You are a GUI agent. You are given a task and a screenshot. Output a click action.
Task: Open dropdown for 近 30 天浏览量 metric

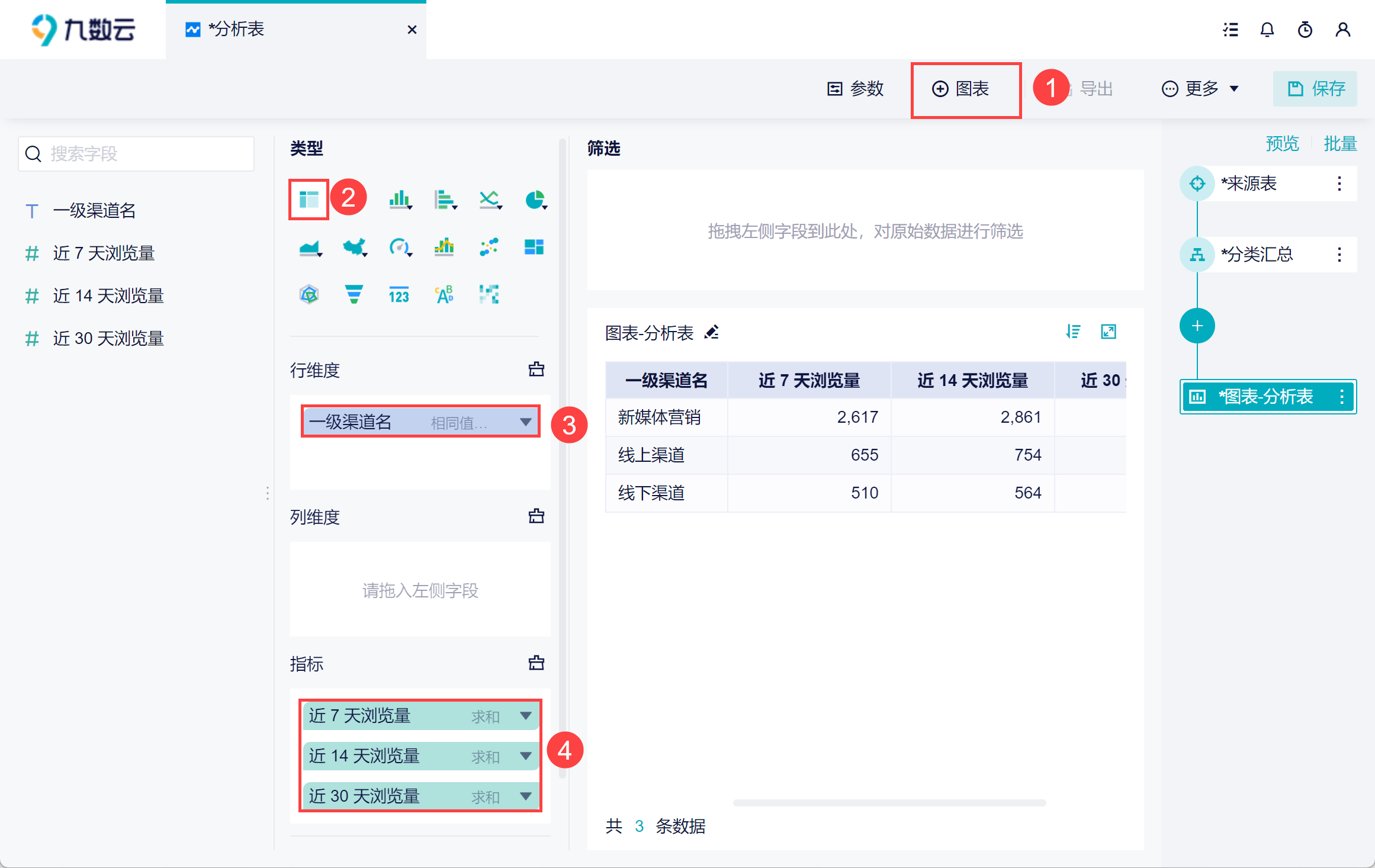pos(525,796)
